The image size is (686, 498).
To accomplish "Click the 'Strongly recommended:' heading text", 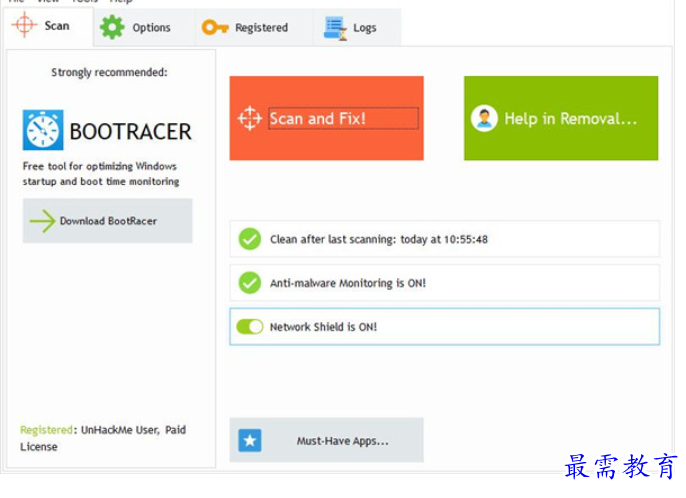I will (x=109, y=73).
